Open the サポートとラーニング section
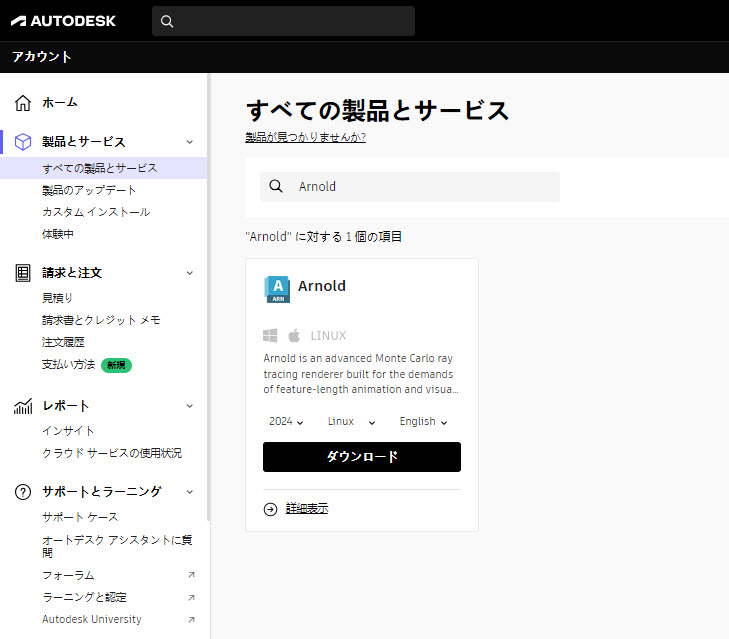This screenshot has height=639, width=729. (102, 492)
